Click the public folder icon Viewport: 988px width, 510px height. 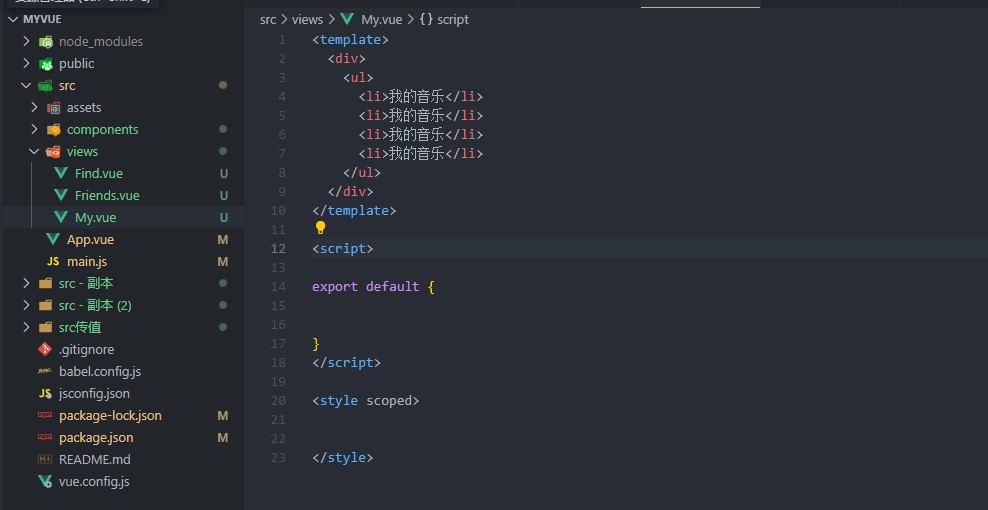[45, 64]
